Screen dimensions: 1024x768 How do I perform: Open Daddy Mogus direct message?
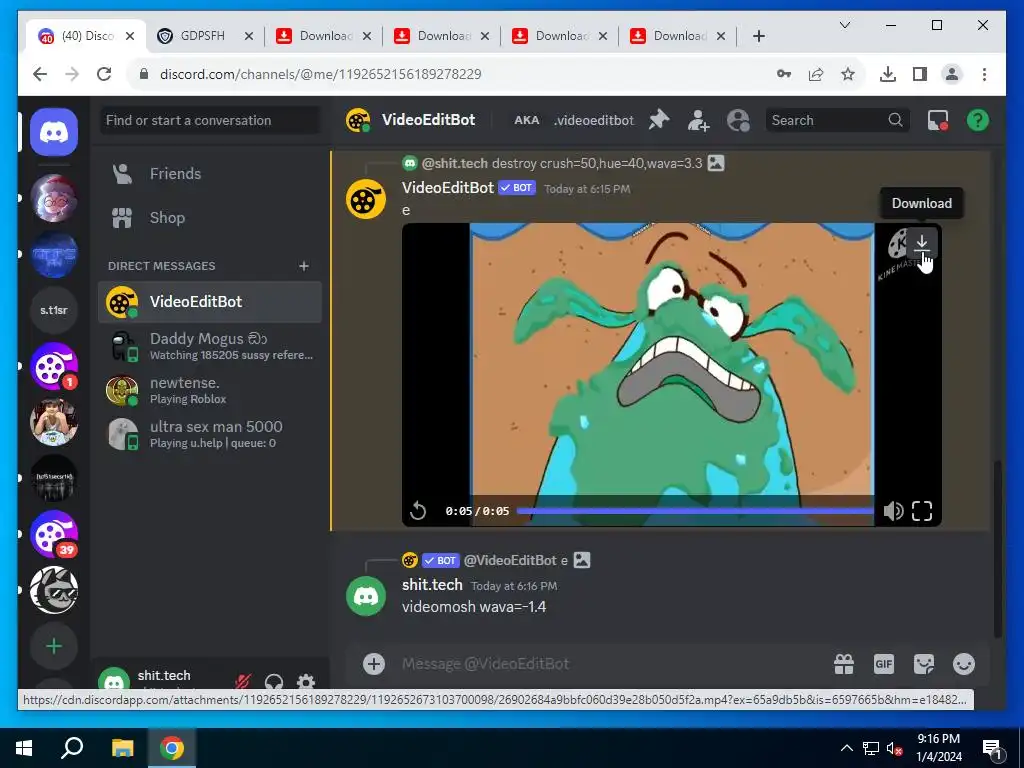210,346
